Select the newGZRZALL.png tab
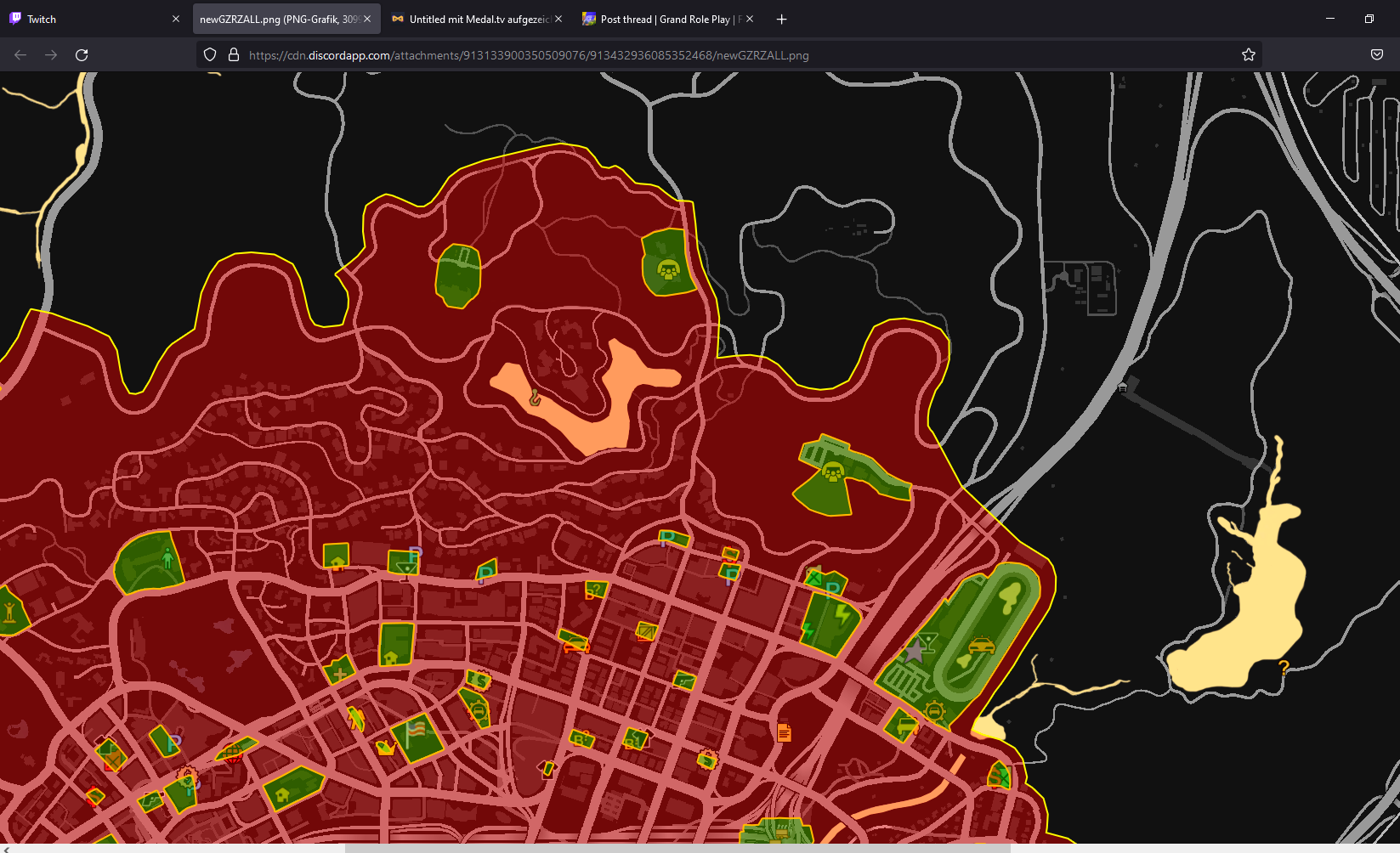The height and width of the screenshot is (853, 1400). 285,19
